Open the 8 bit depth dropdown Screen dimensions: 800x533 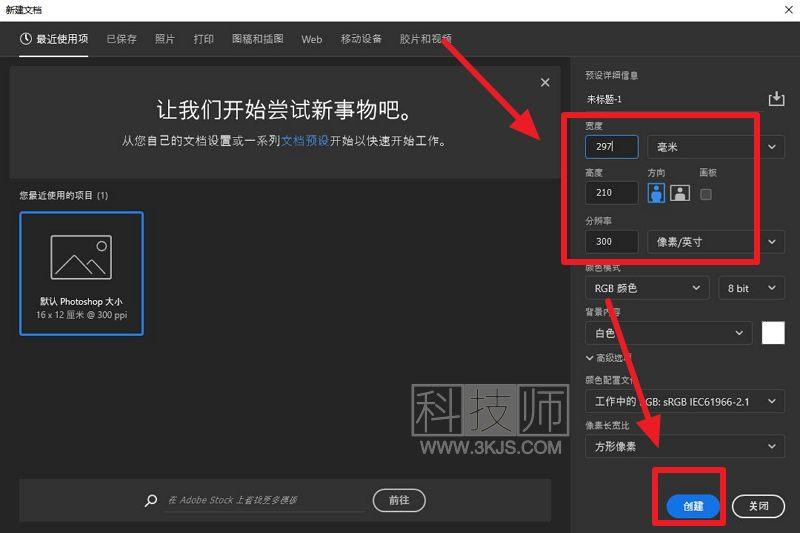751,288
